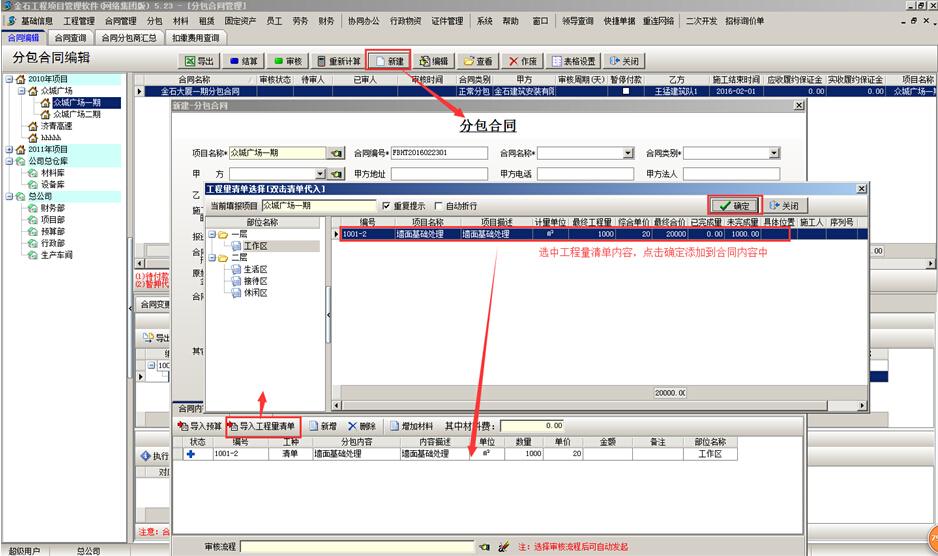Image resolution: width=938 pixels, height=556 pixels.
Task: Enable the 自动折行 checkbox
Action: click(x=438, y=206)
